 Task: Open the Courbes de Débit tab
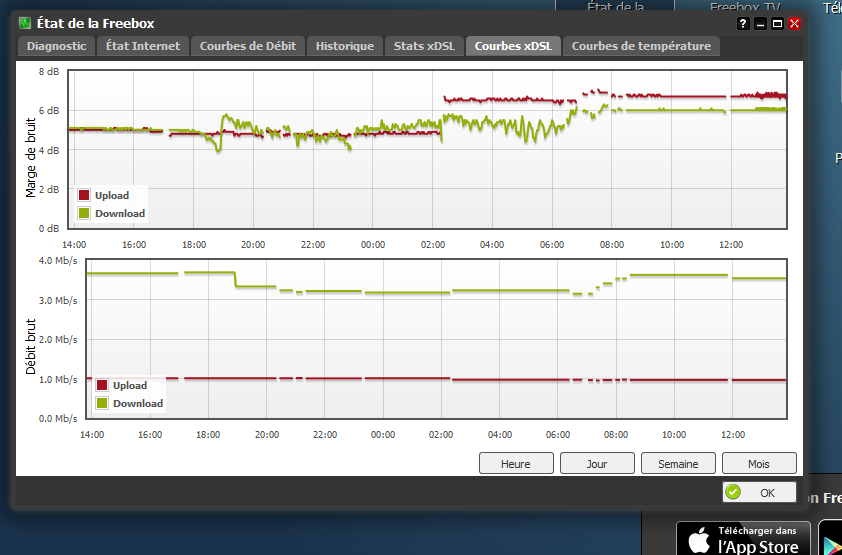248,46
